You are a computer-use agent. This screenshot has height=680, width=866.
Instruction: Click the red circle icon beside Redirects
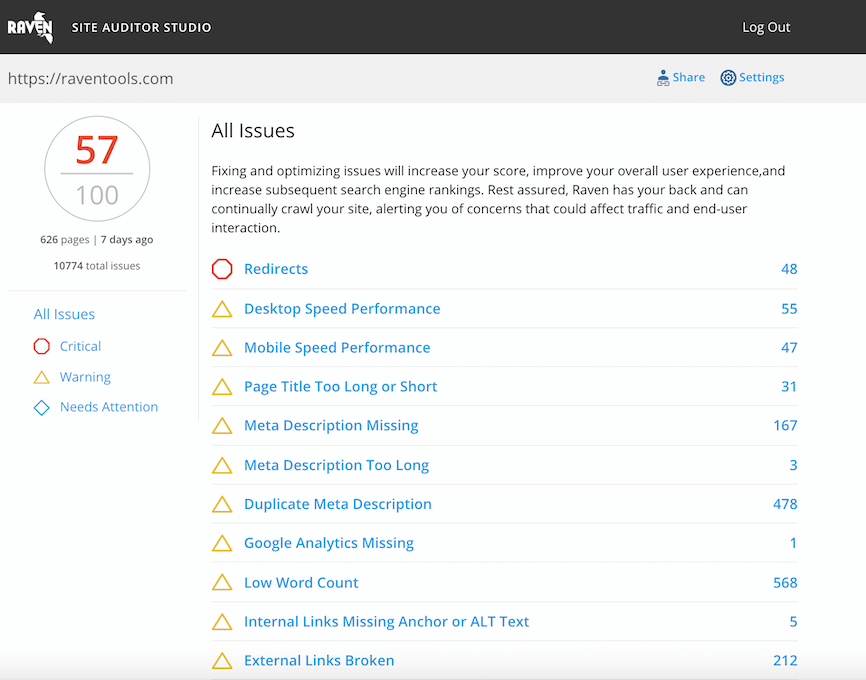click(221, 268)
